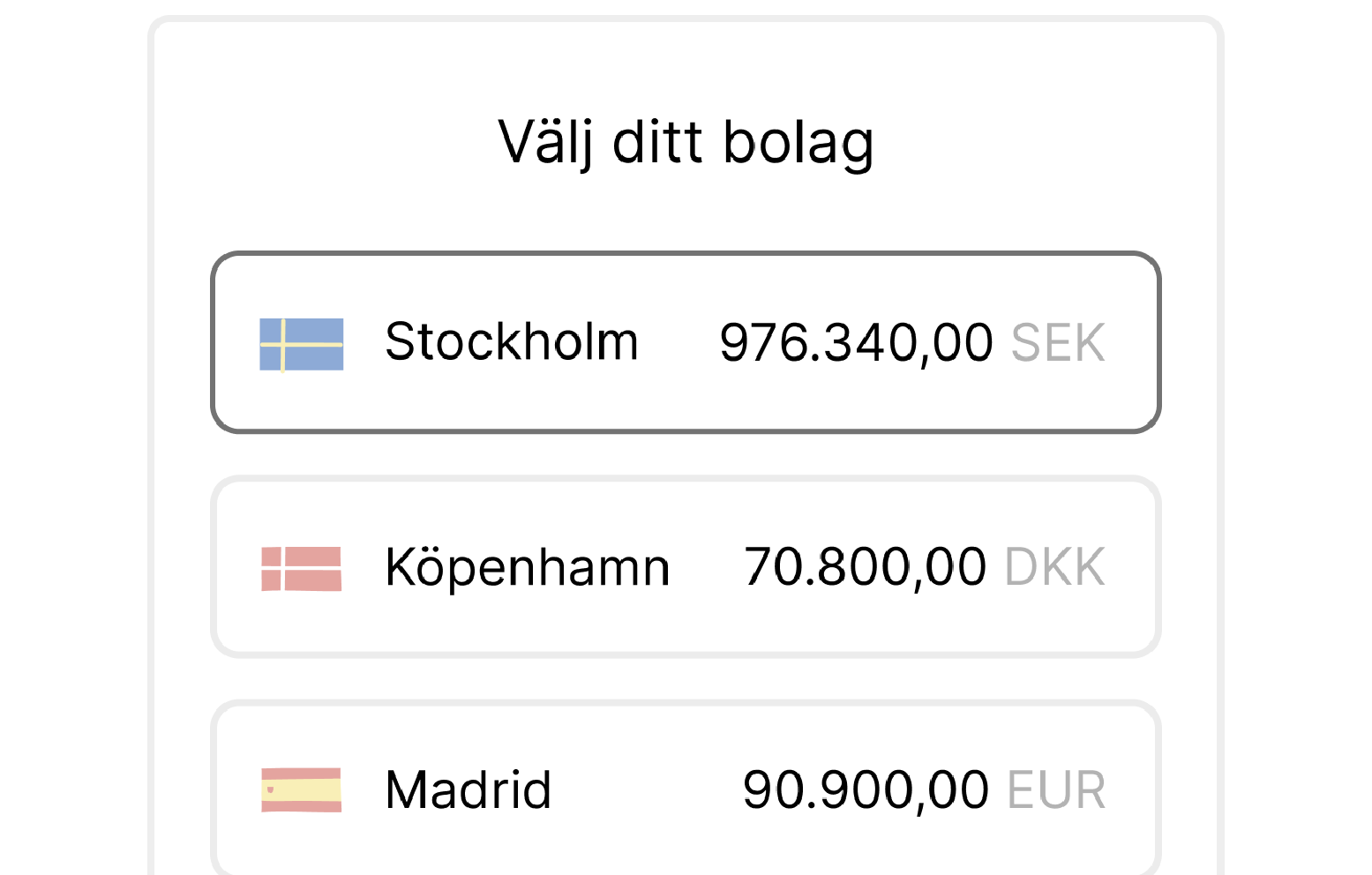Screen dimensions: 1372x875
Task: Click the white cross on the Danish flag
Action: click(283, 568)
